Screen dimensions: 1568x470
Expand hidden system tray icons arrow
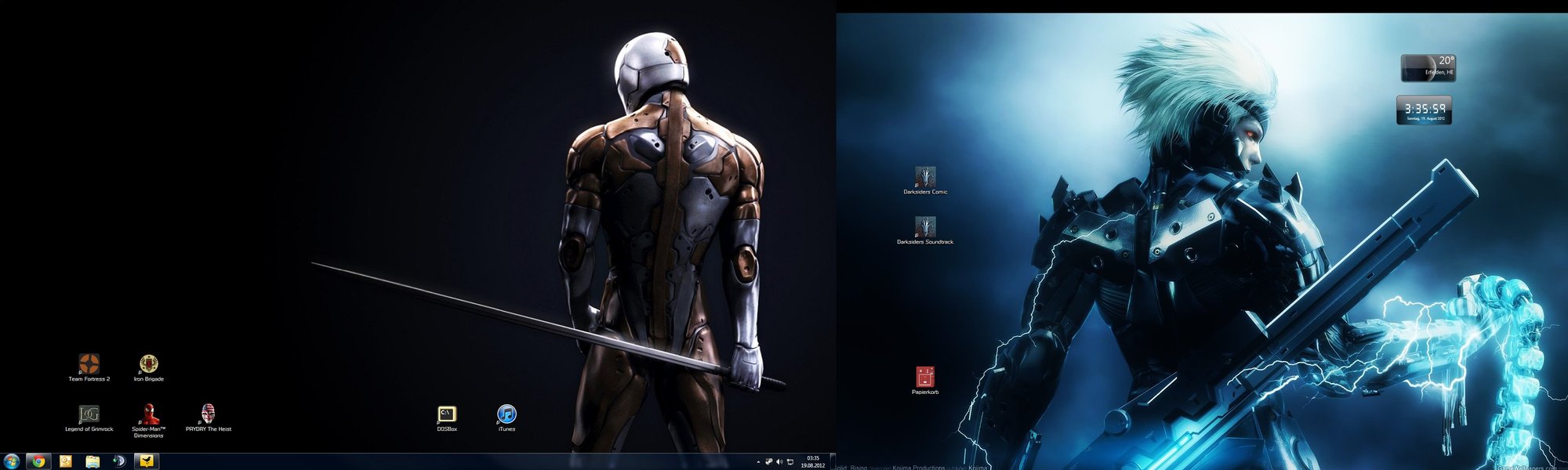[x=758, y=462]
